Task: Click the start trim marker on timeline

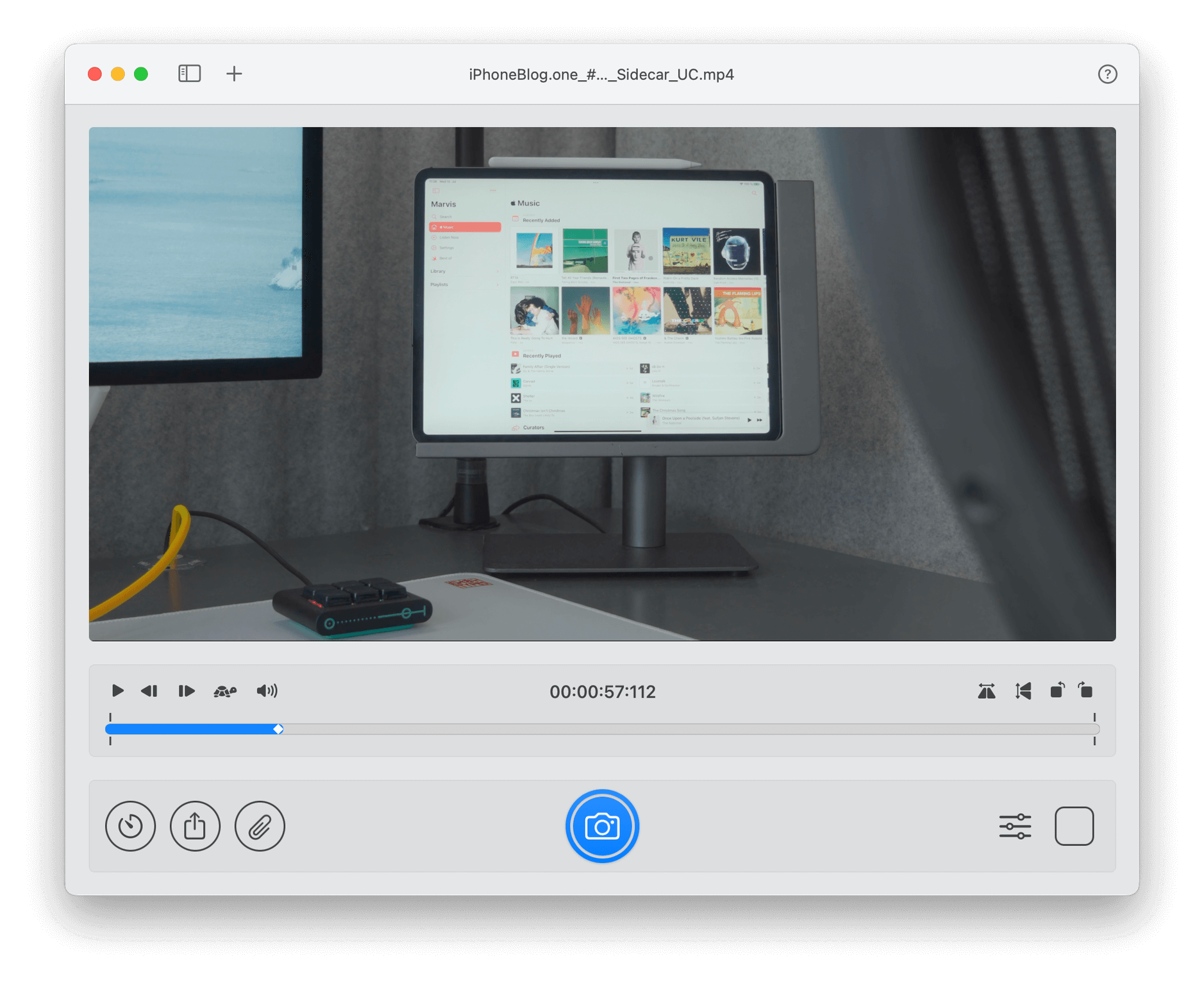Action: 110,729
